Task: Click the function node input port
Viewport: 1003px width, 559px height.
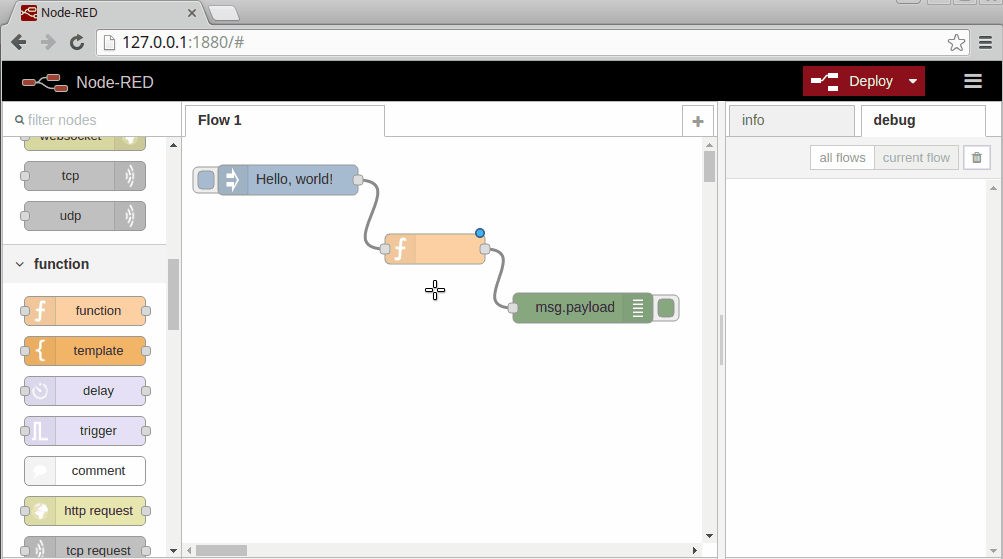Action: (384, 249)
